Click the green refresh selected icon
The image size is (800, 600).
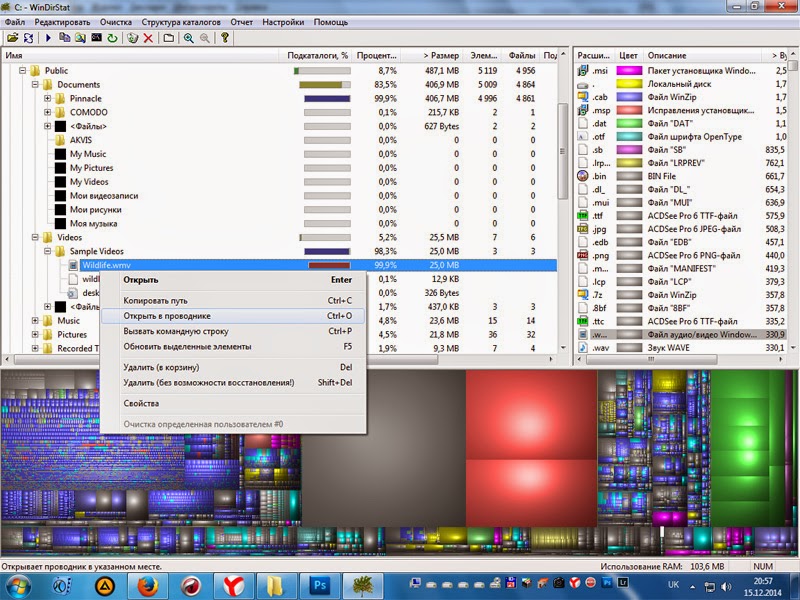pyautogui.click(x=112, y=38)
